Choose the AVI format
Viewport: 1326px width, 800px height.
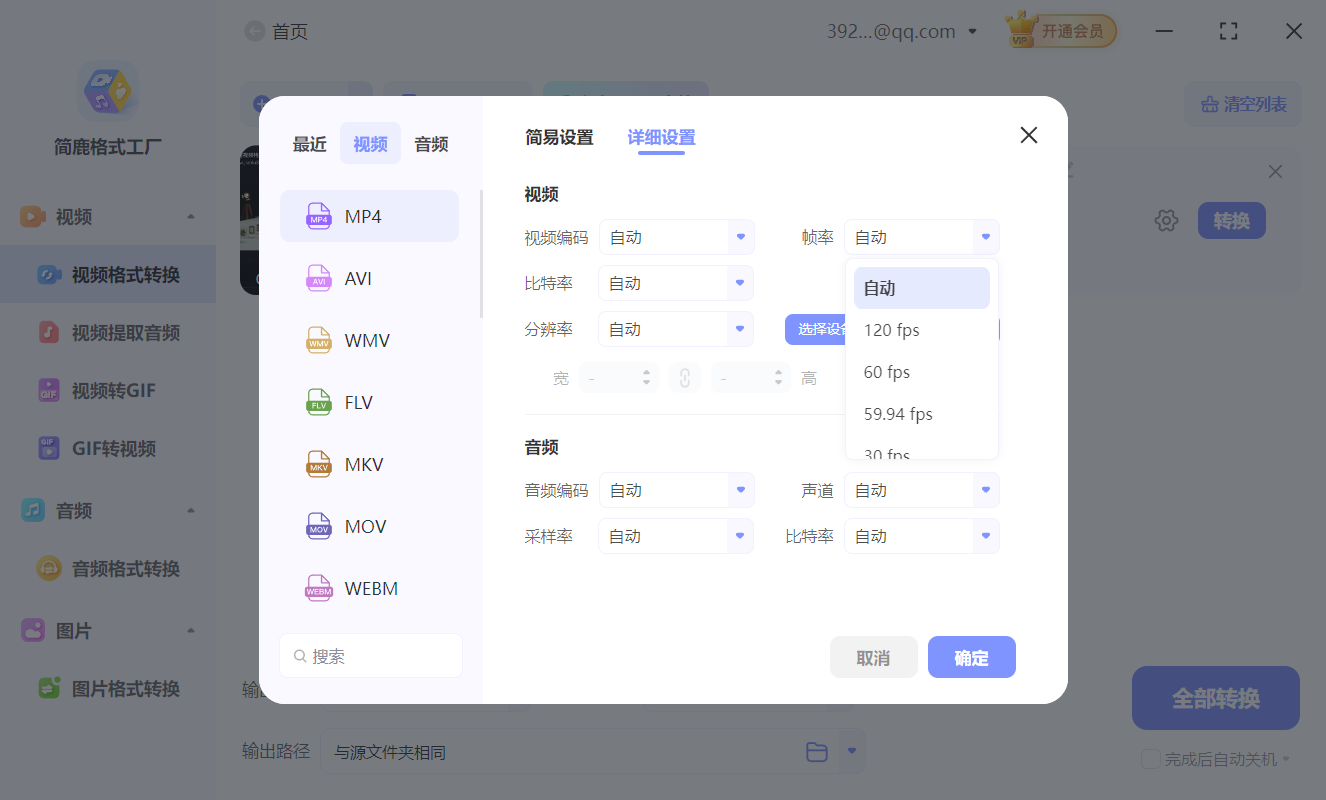[369, 278]
